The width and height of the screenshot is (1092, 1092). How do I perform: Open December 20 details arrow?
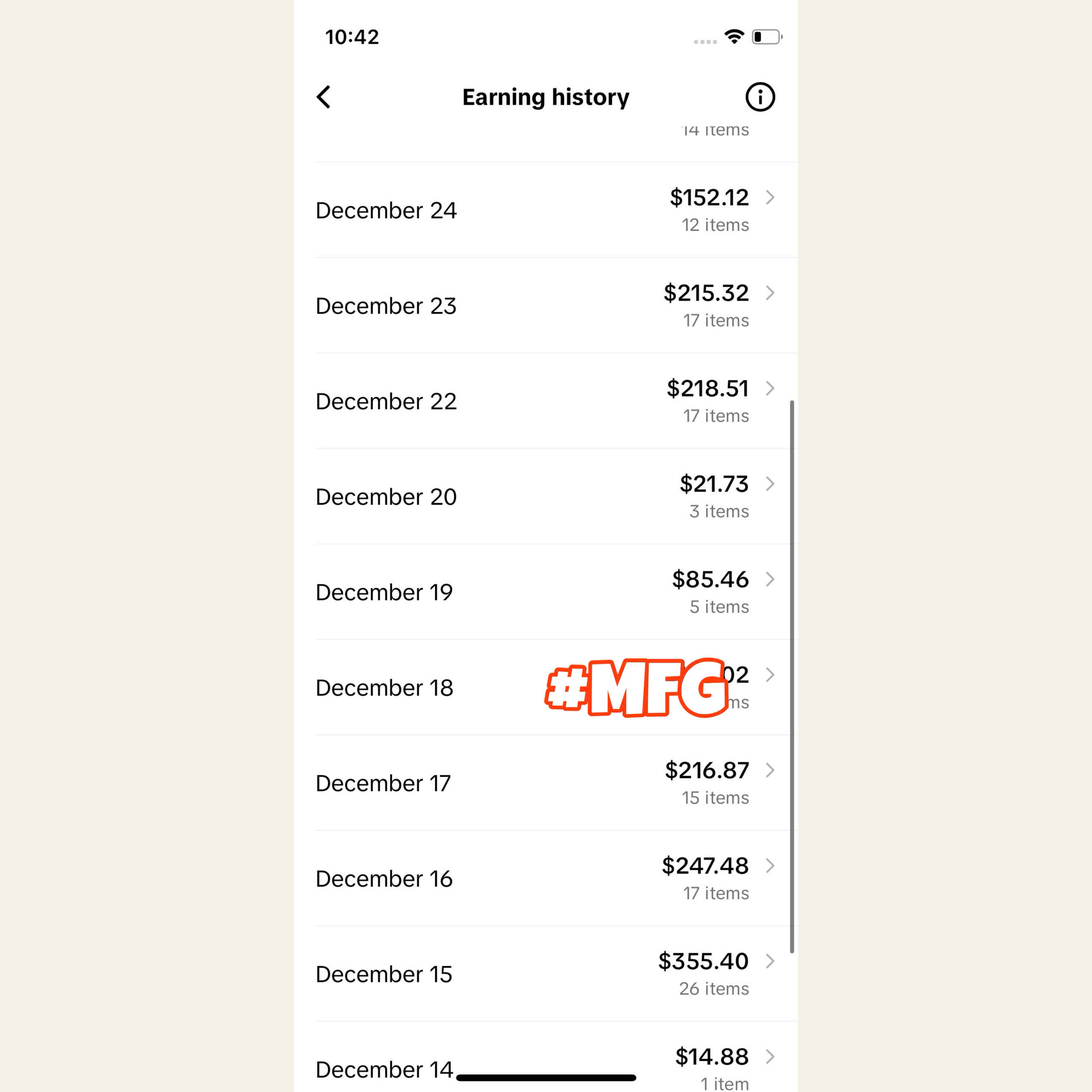pyautogui.click(x=770, y=484)
